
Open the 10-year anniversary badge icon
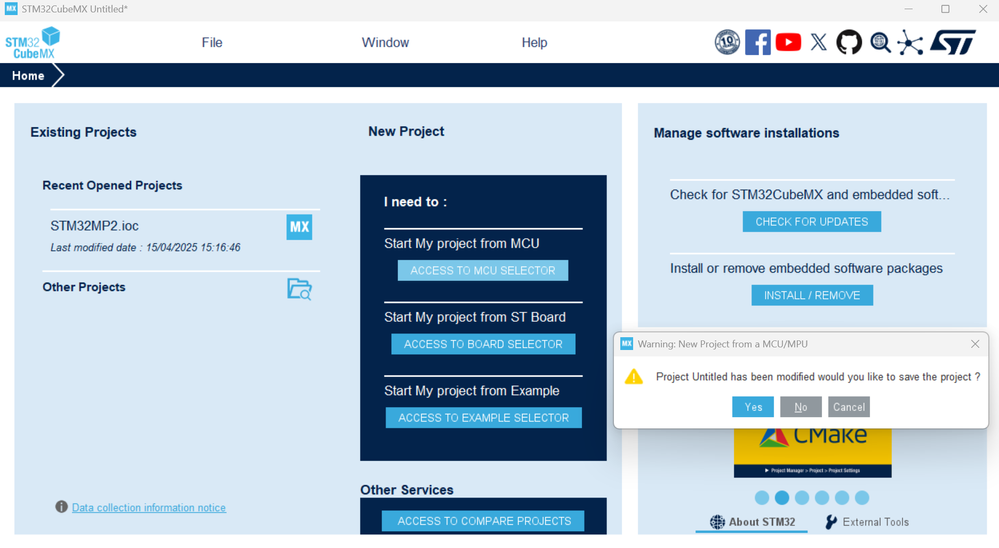pyautogui.click(x=727, y=43)
